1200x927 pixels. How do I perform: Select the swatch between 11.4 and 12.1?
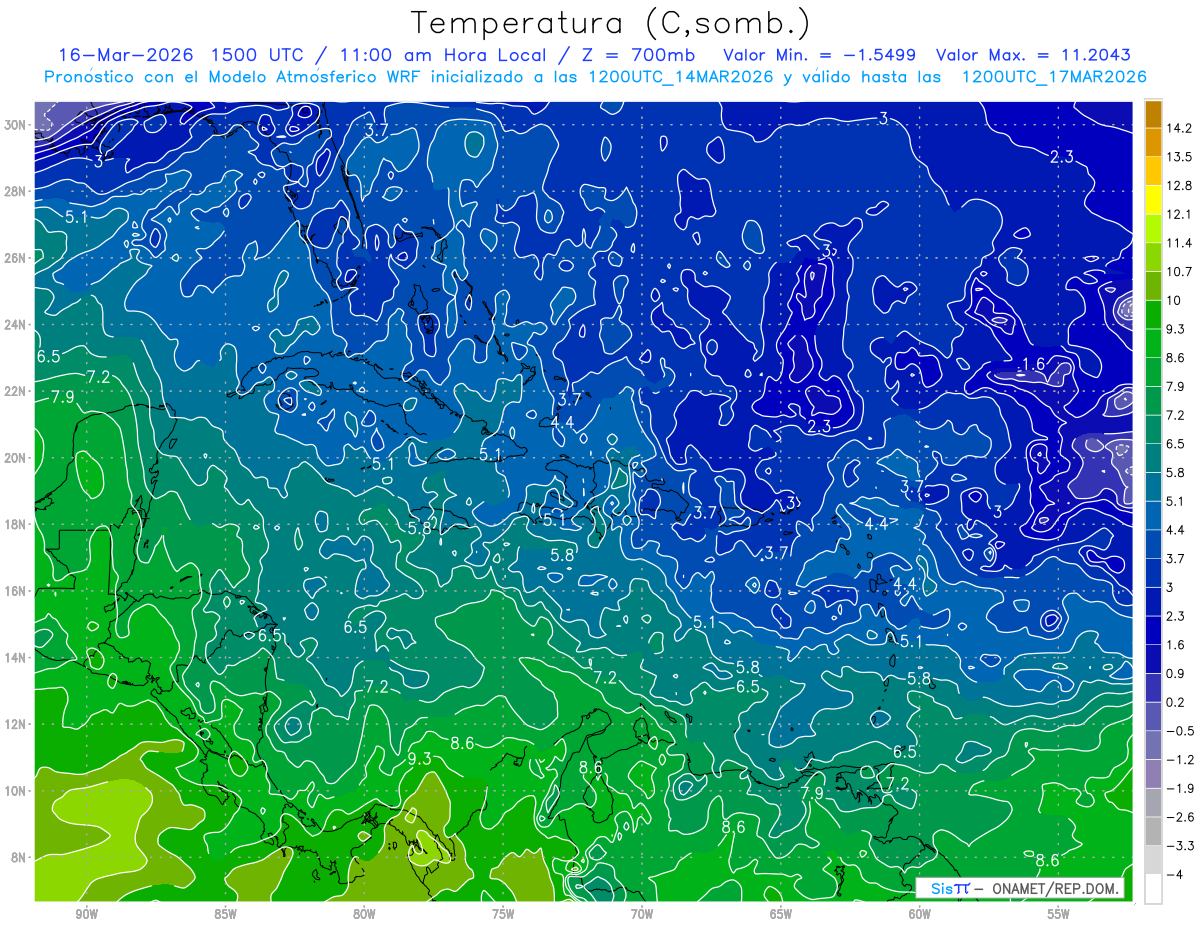(x=1153, y=228)
